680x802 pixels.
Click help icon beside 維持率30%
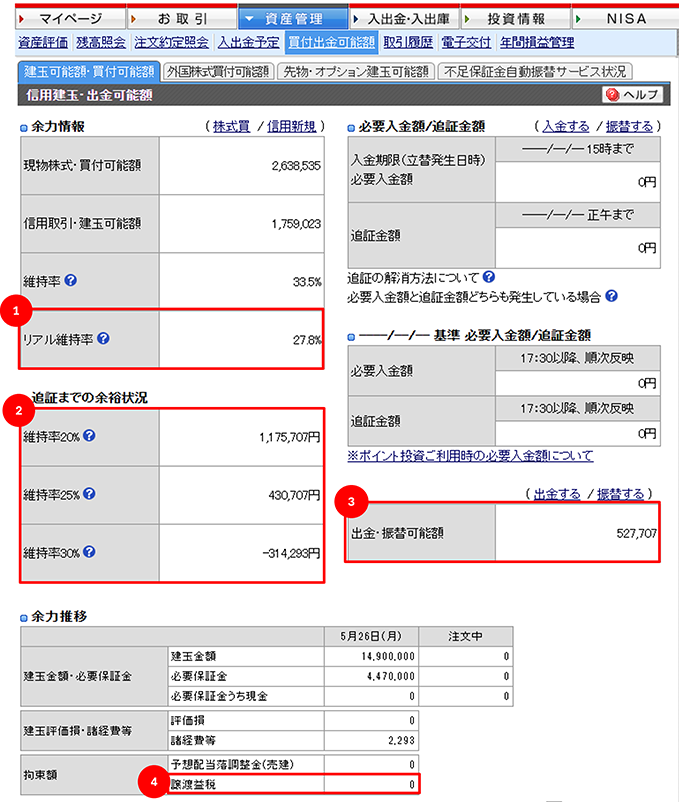[x=89, y=552]
